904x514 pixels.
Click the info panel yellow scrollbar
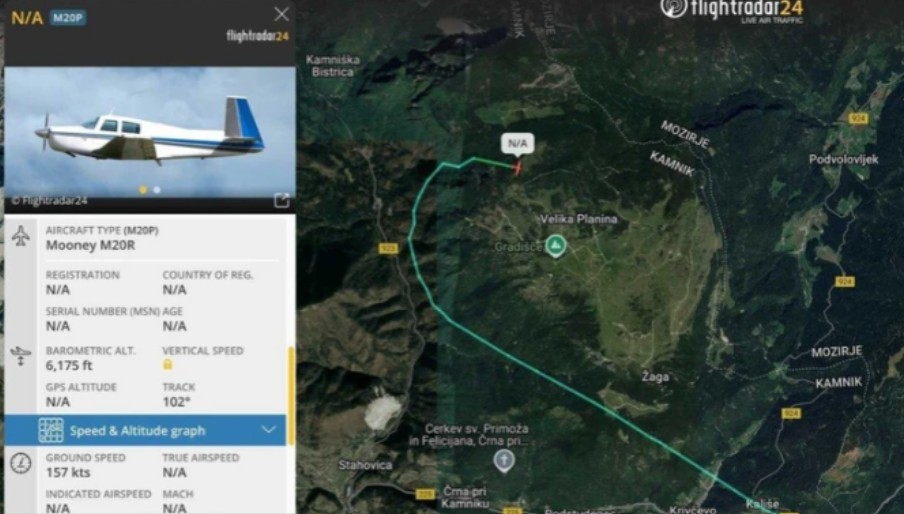pos(291,396)
